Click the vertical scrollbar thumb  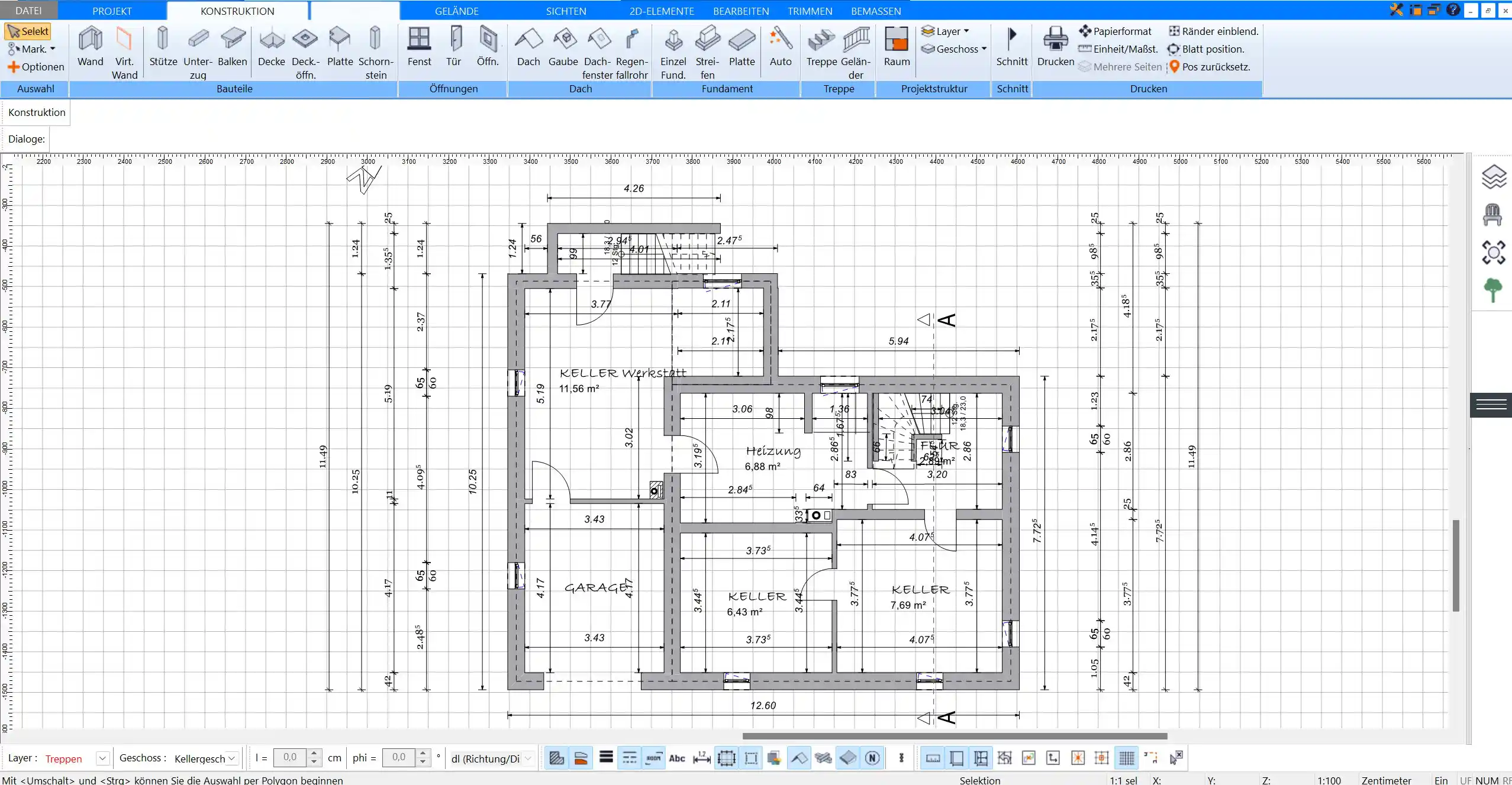click(1456, 565)
